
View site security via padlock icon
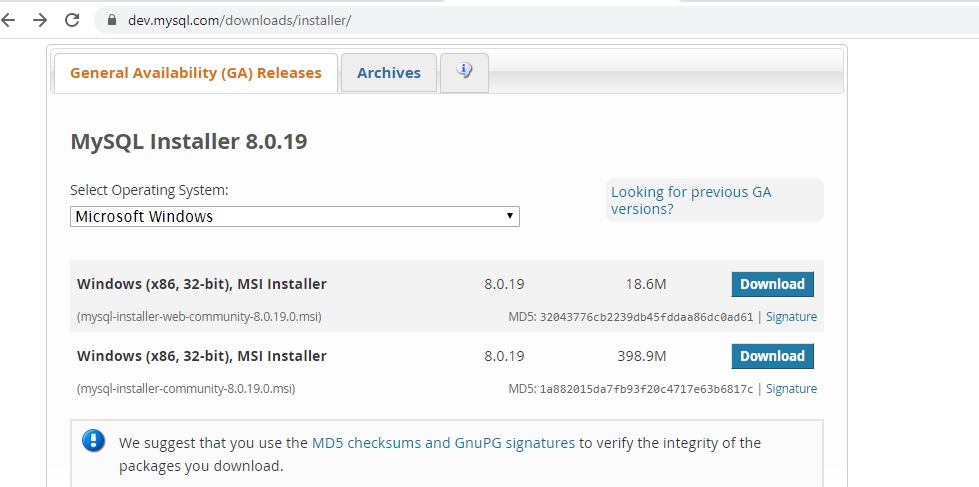coord(112,20)
